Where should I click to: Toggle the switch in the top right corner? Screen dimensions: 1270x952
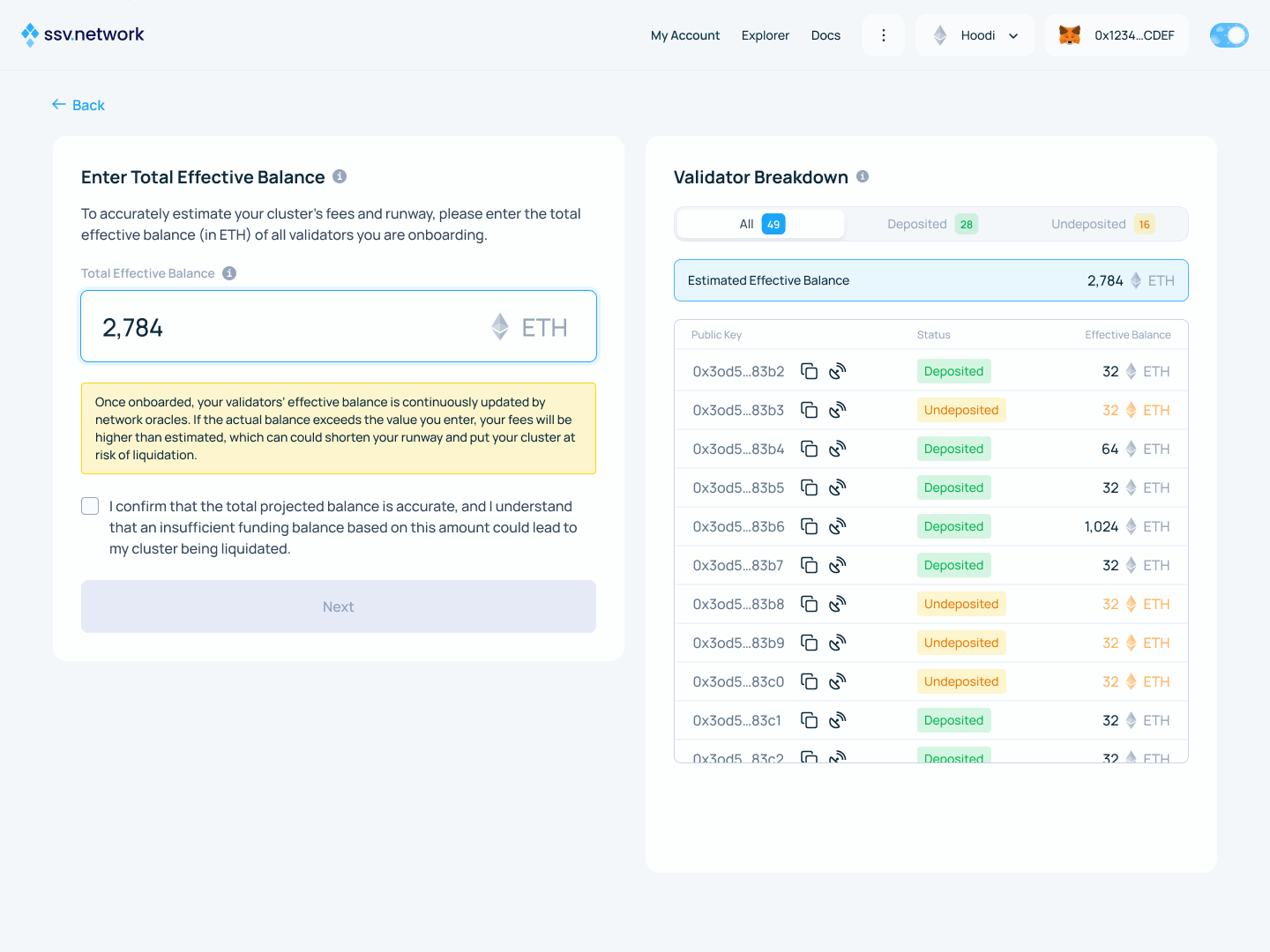coord(1229,35)
